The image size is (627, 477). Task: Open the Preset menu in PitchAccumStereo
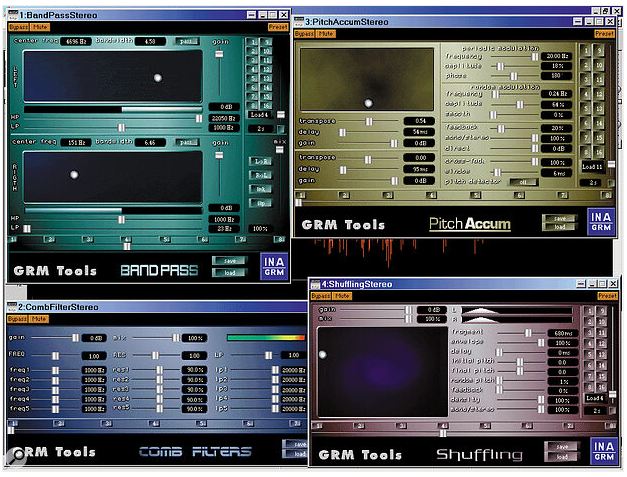coord(604,34)
